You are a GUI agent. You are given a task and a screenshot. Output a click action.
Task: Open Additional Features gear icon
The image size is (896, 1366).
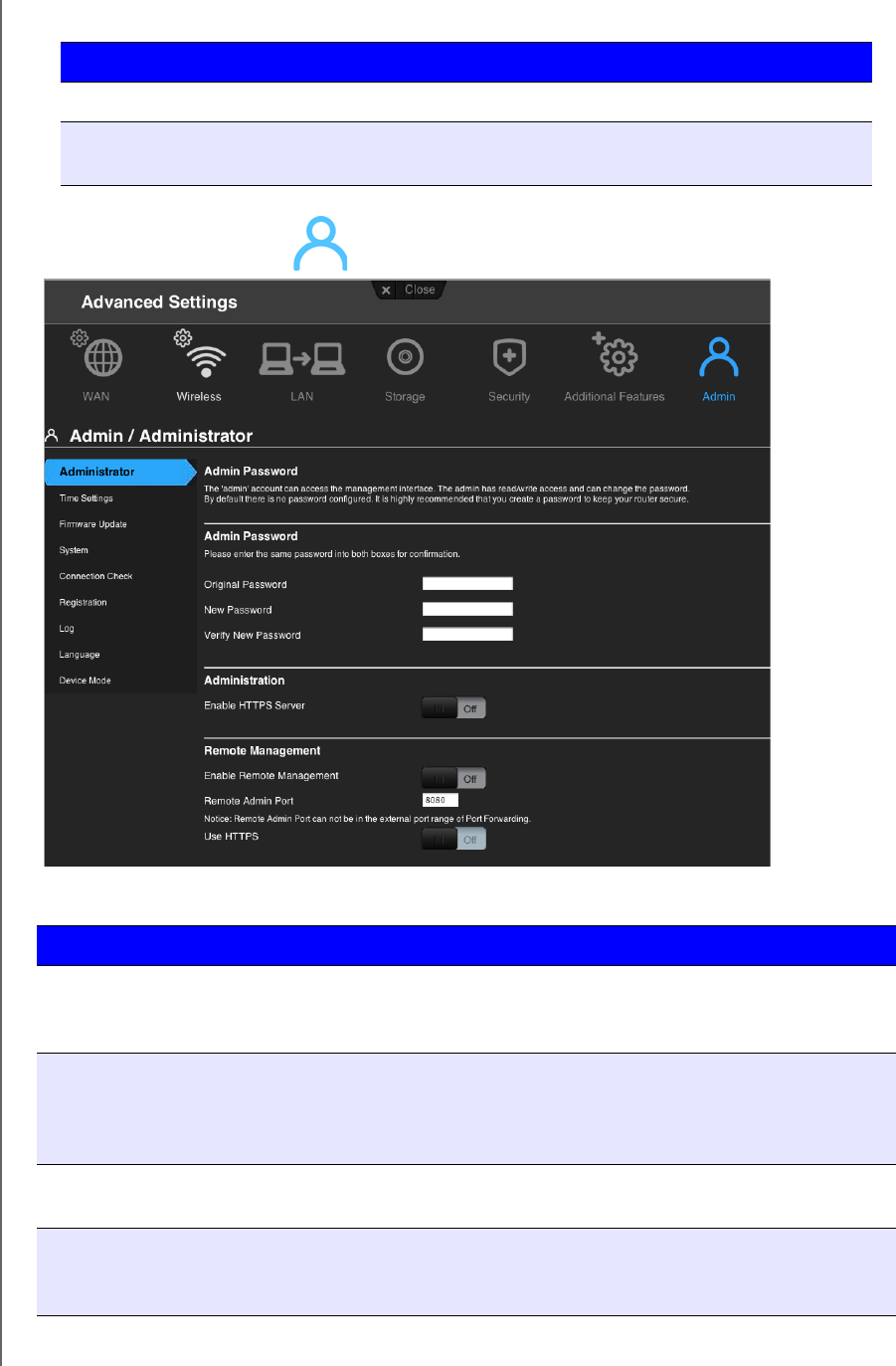click(x=615, y=354)
